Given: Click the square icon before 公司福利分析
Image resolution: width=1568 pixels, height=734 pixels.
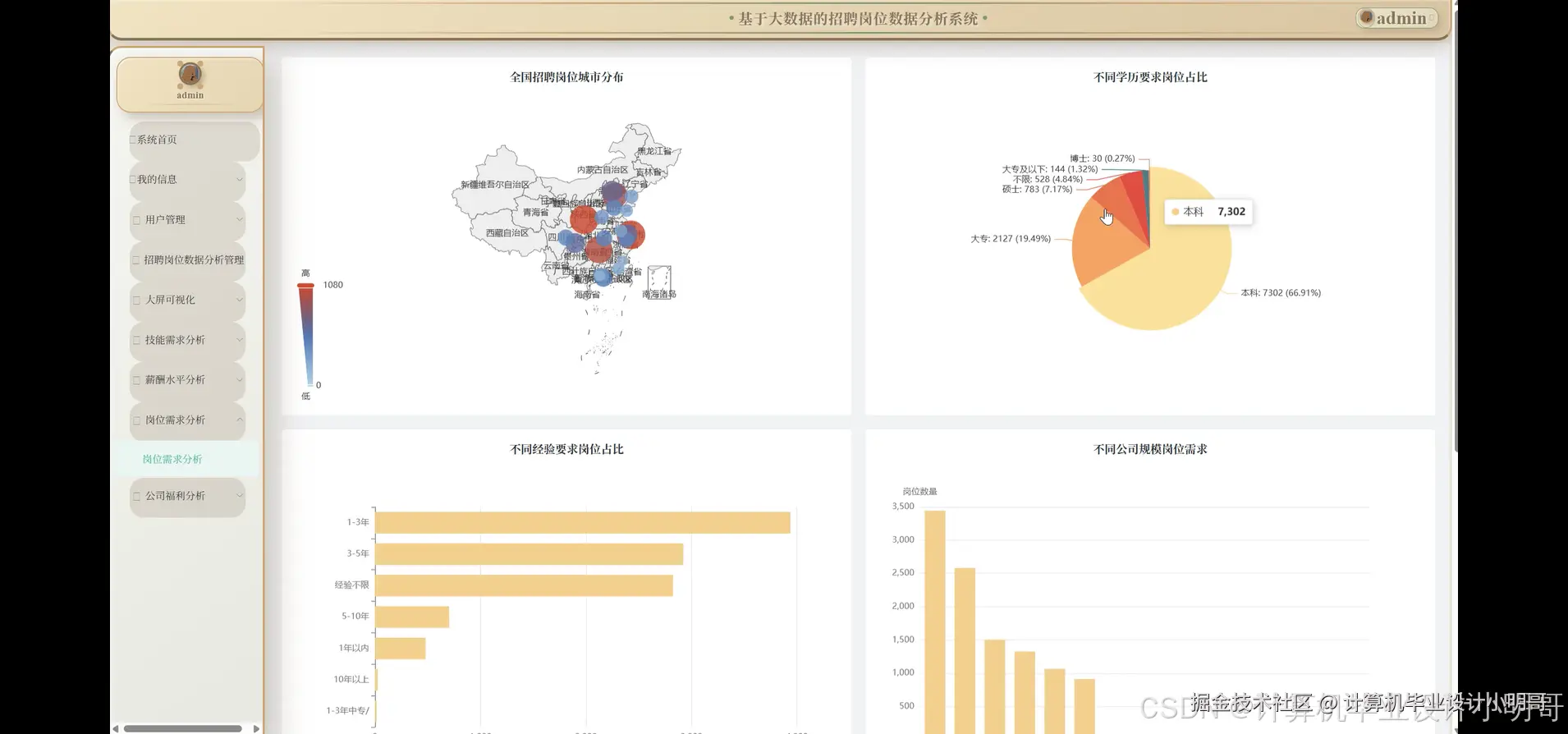Looking at the screenshot, I should pos(136,496).
